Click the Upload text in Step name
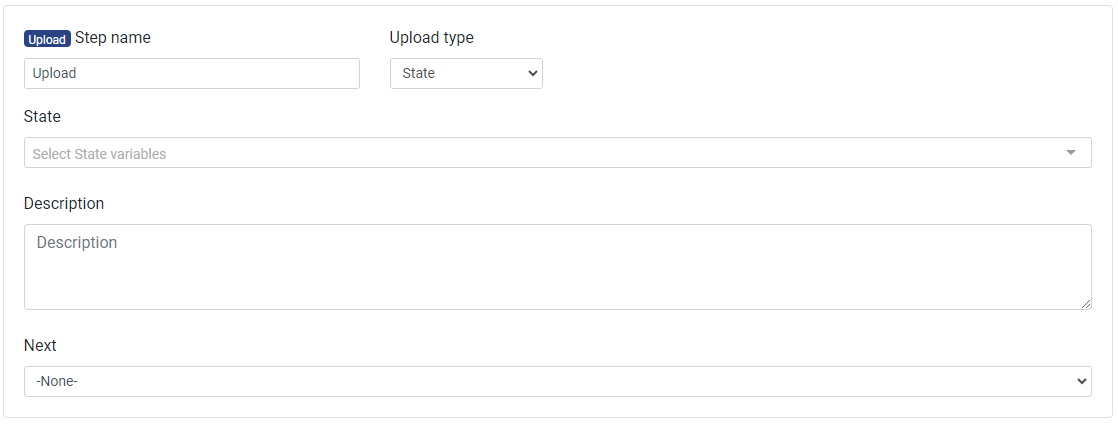The image size is (1118, 425). pos(54,73)
